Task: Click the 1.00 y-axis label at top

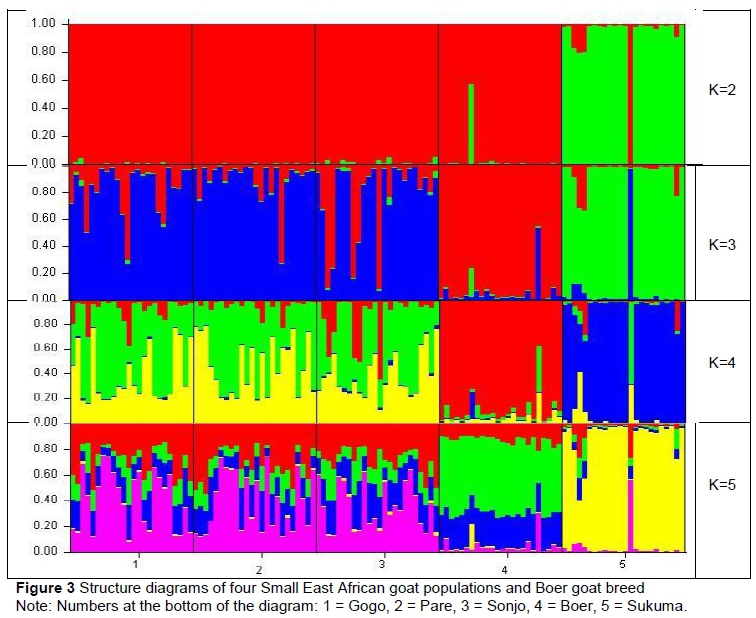Action: point(43,23)
